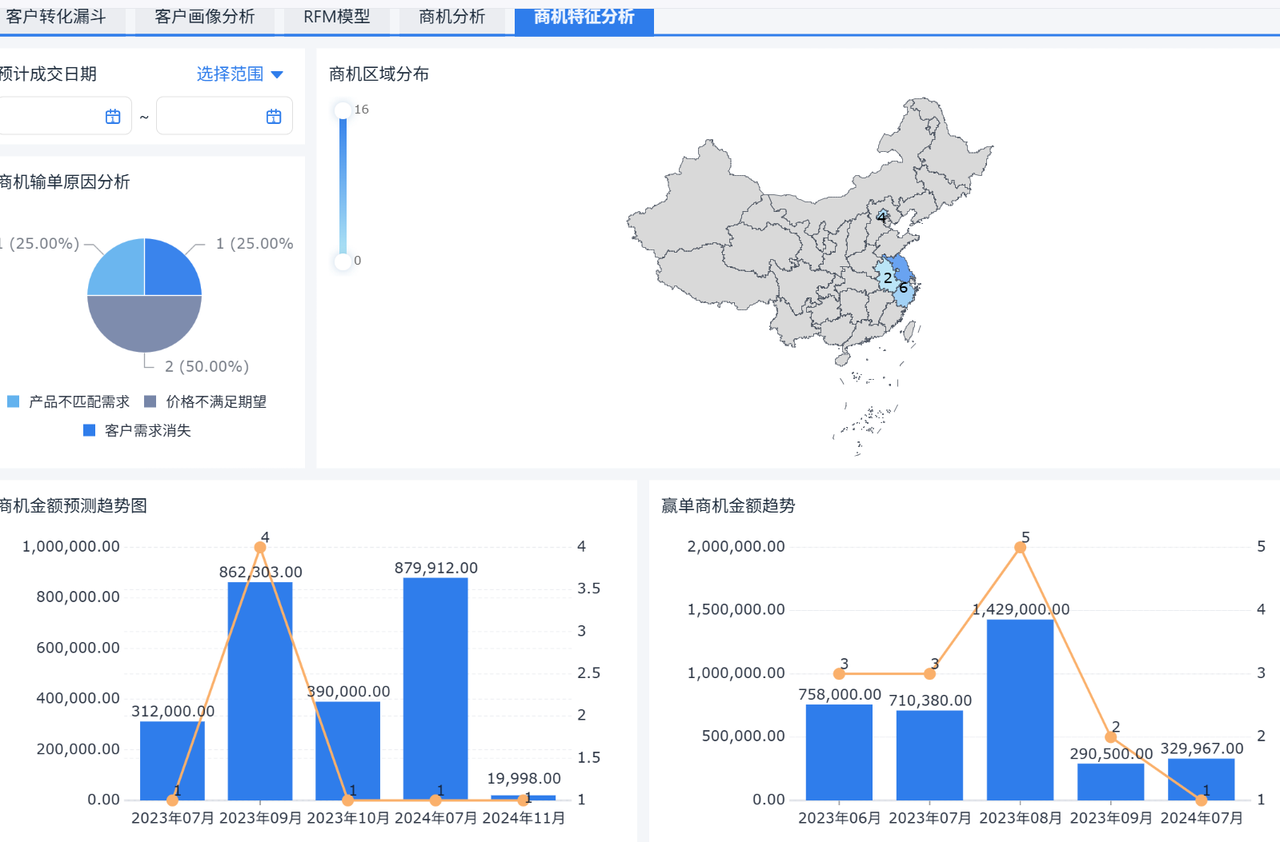
Task: Click the 329,967.00 bar for 2024年07月
Action: (x=1201, y=779)
